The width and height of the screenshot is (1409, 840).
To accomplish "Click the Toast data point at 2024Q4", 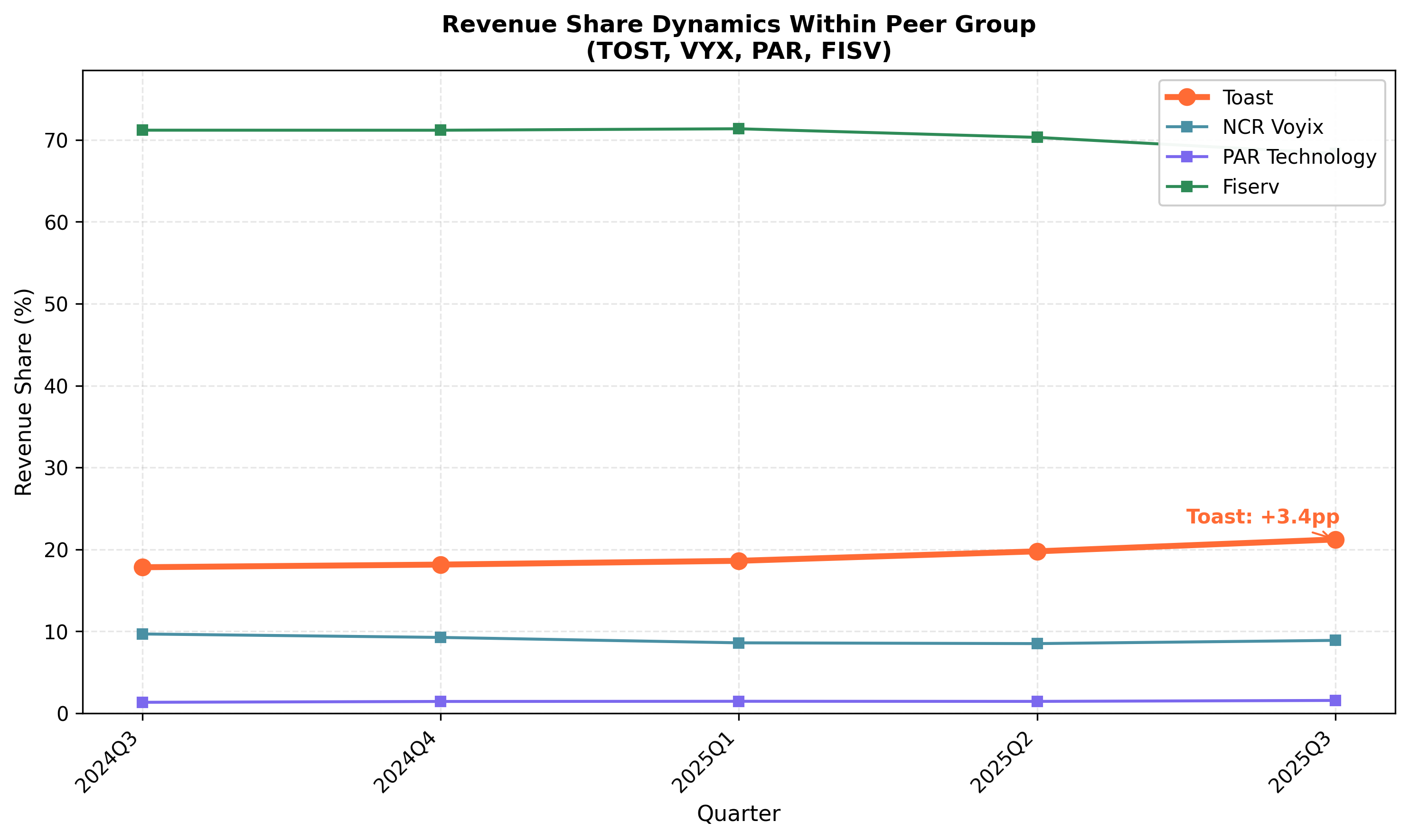I will click(x=441, y=564).
